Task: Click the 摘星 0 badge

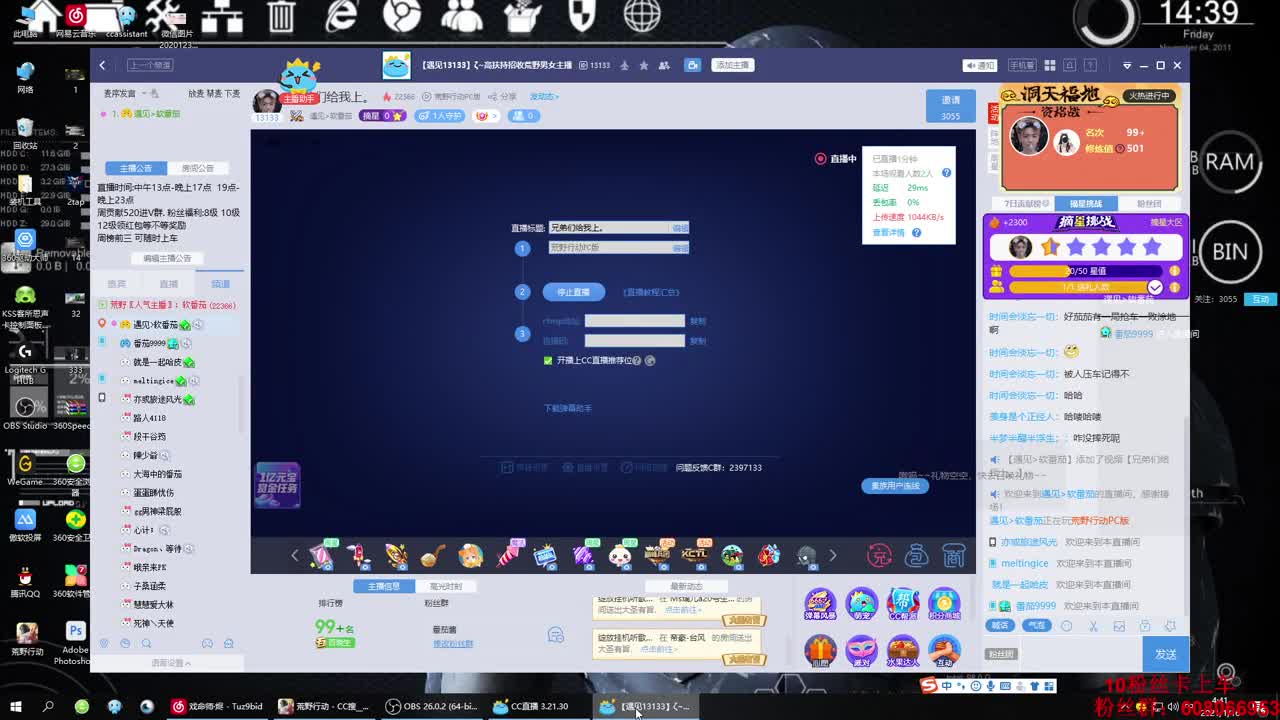Action: point(383,116)
